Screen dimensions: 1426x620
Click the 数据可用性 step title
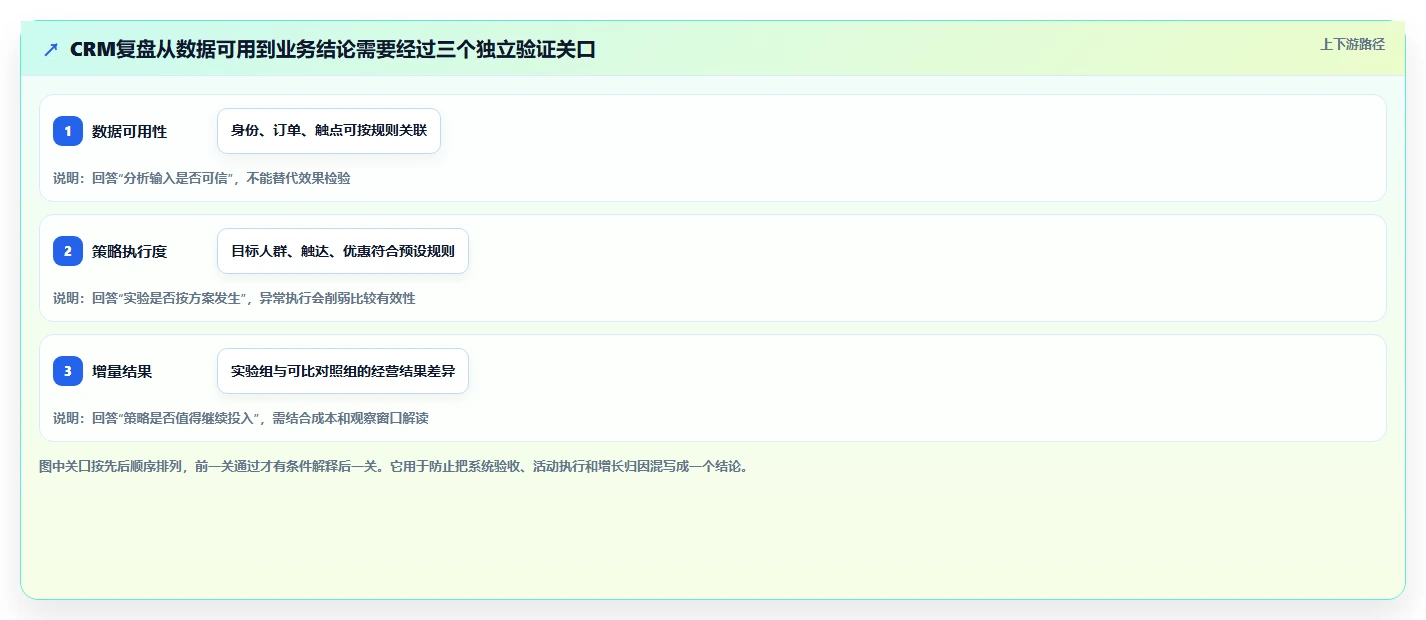[129, 131]
